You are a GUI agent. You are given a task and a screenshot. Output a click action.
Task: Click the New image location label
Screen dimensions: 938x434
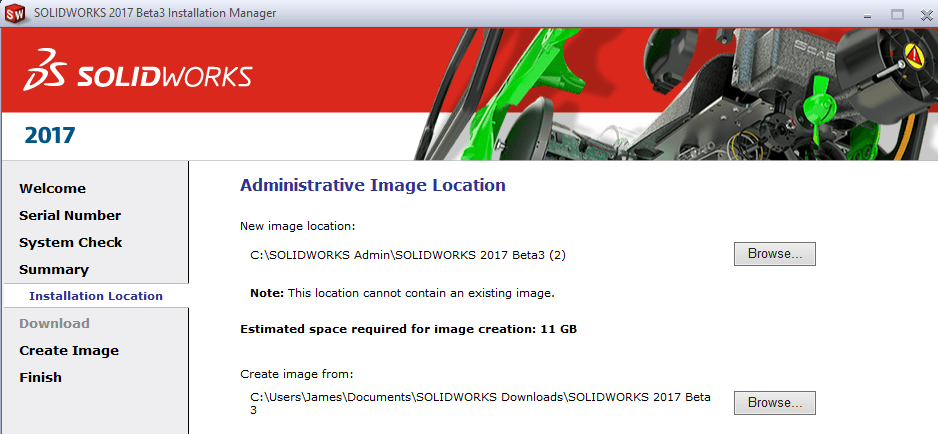tap(298, 226)
